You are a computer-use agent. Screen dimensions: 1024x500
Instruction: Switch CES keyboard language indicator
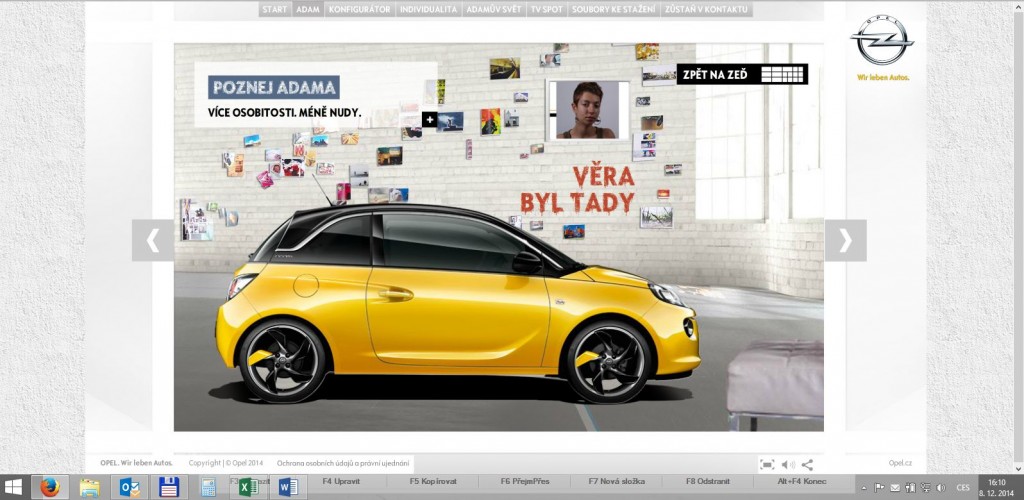click(963, 488)
